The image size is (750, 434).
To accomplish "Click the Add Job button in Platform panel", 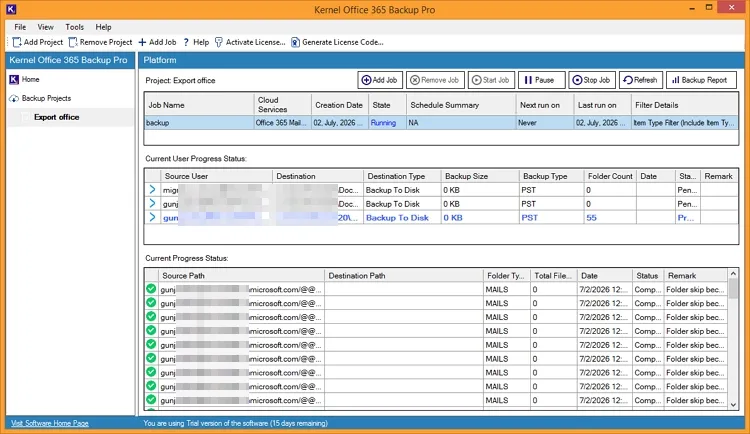I will (x=380, y=80).
